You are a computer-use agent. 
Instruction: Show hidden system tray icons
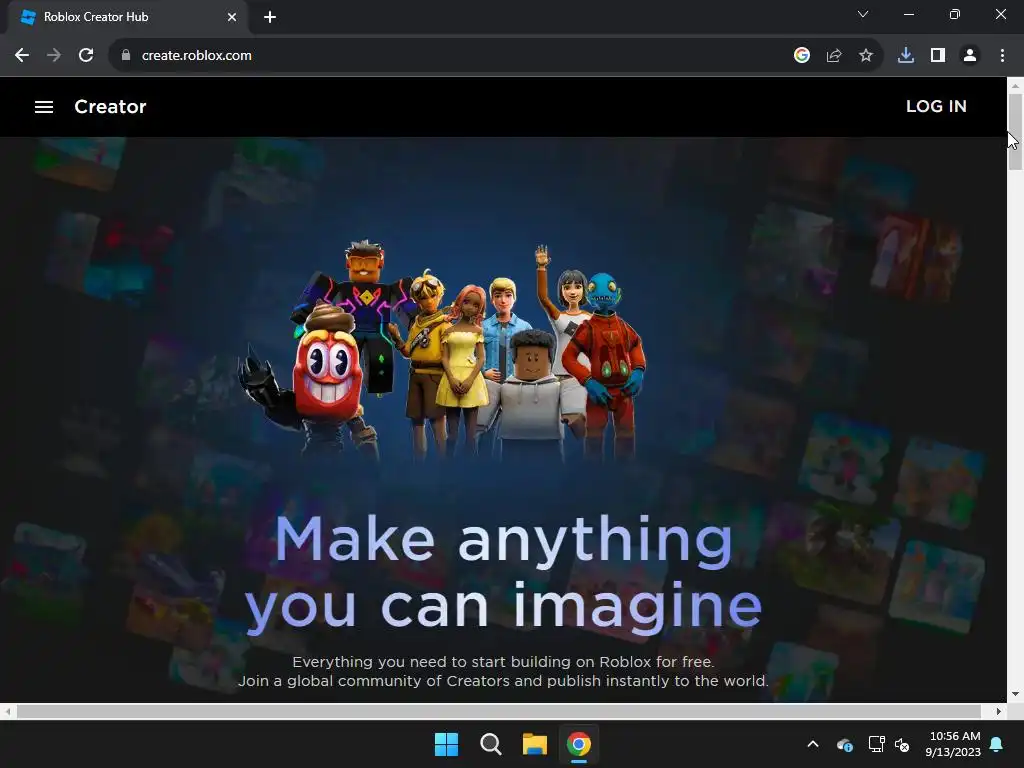(x=813, y=744)
